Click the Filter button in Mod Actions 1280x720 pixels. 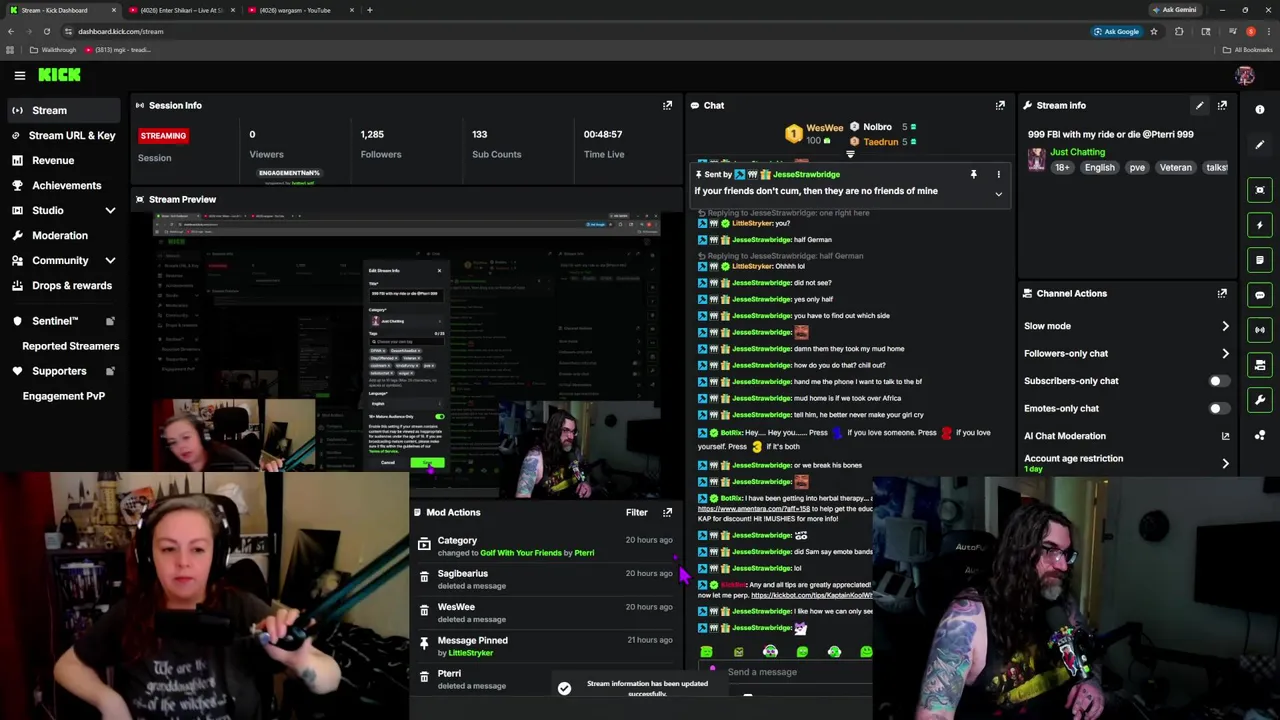636,512
